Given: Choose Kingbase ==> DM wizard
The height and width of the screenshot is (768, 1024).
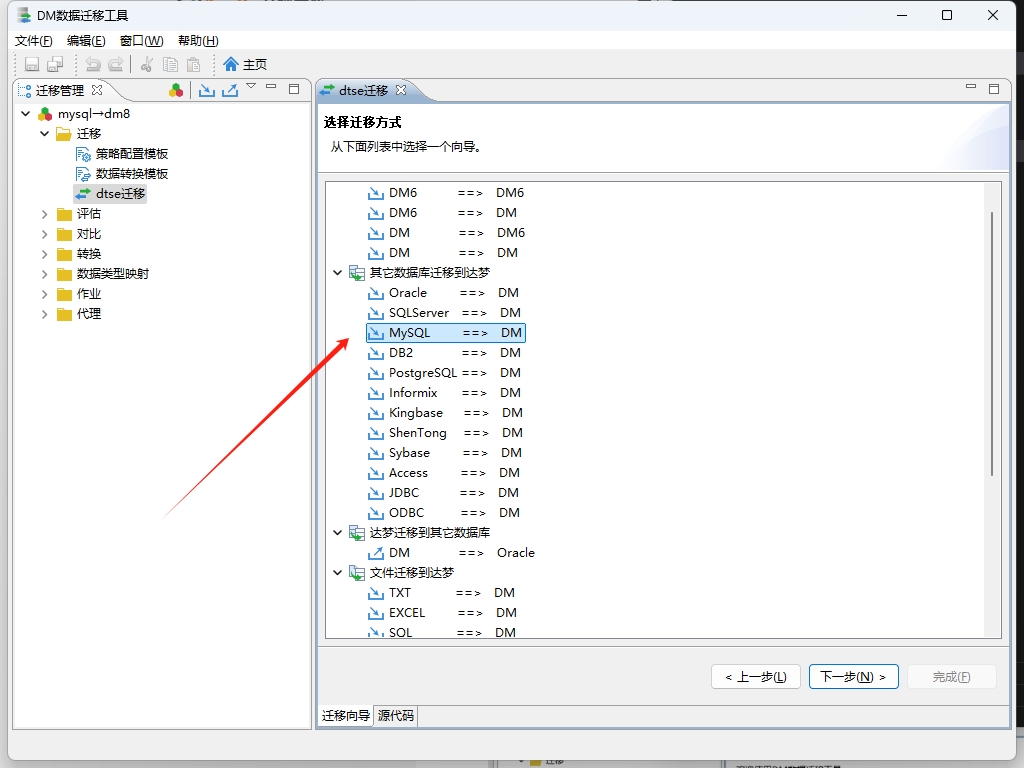Looking at the screenshot, I should click(x=445, y=413).
